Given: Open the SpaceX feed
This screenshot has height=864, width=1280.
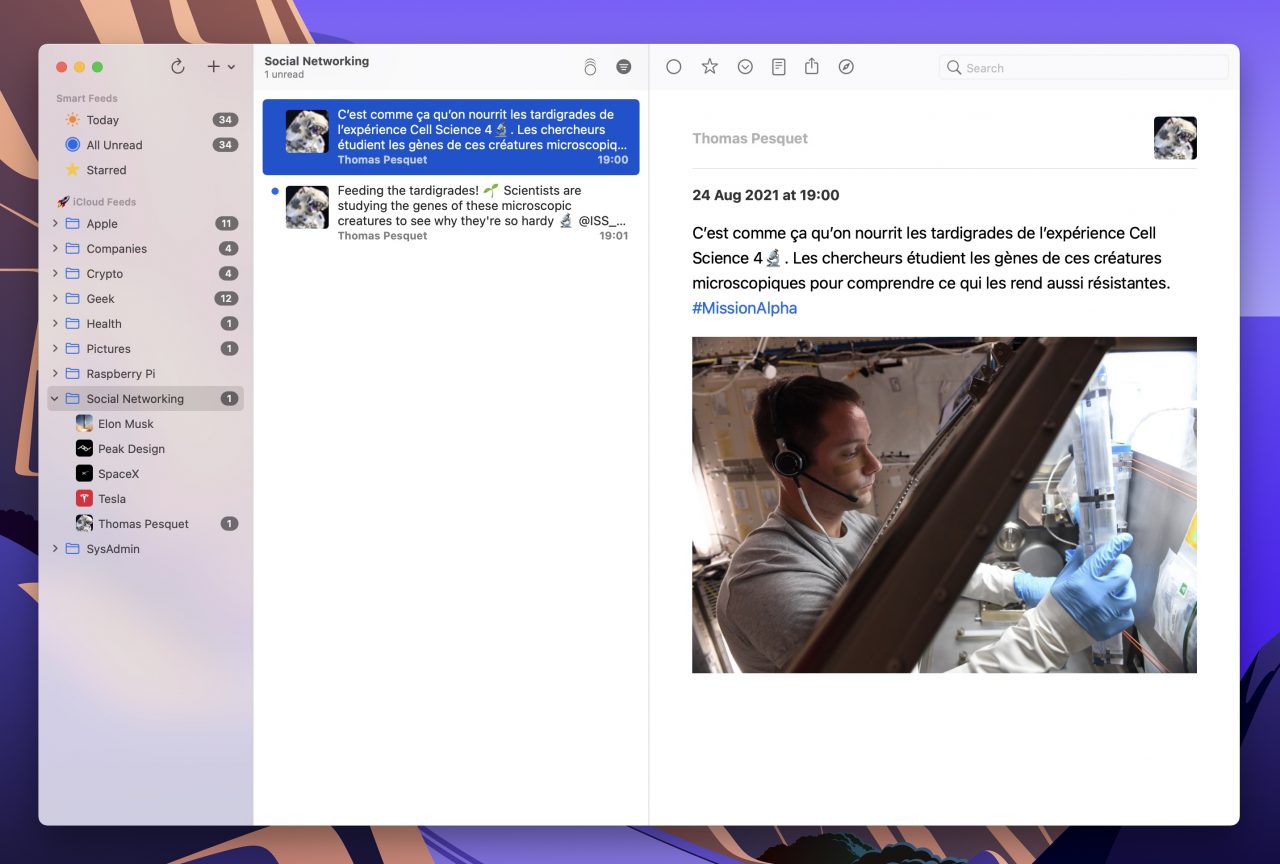Looking at the screenshot, I should [x=146, y=474].
